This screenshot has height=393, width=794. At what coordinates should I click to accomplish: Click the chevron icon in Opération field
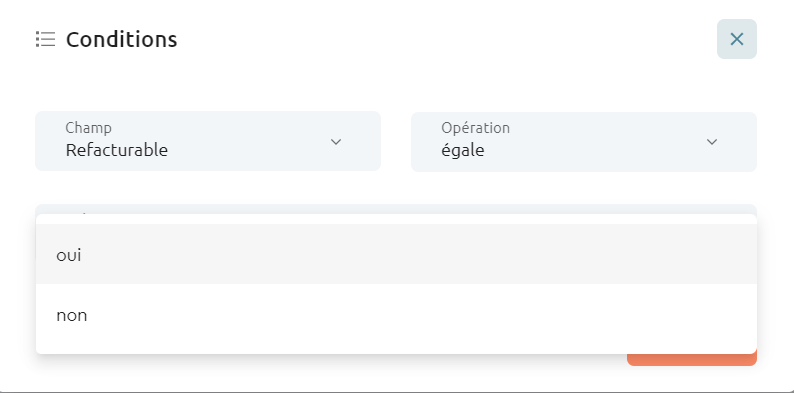pos(712,142)
